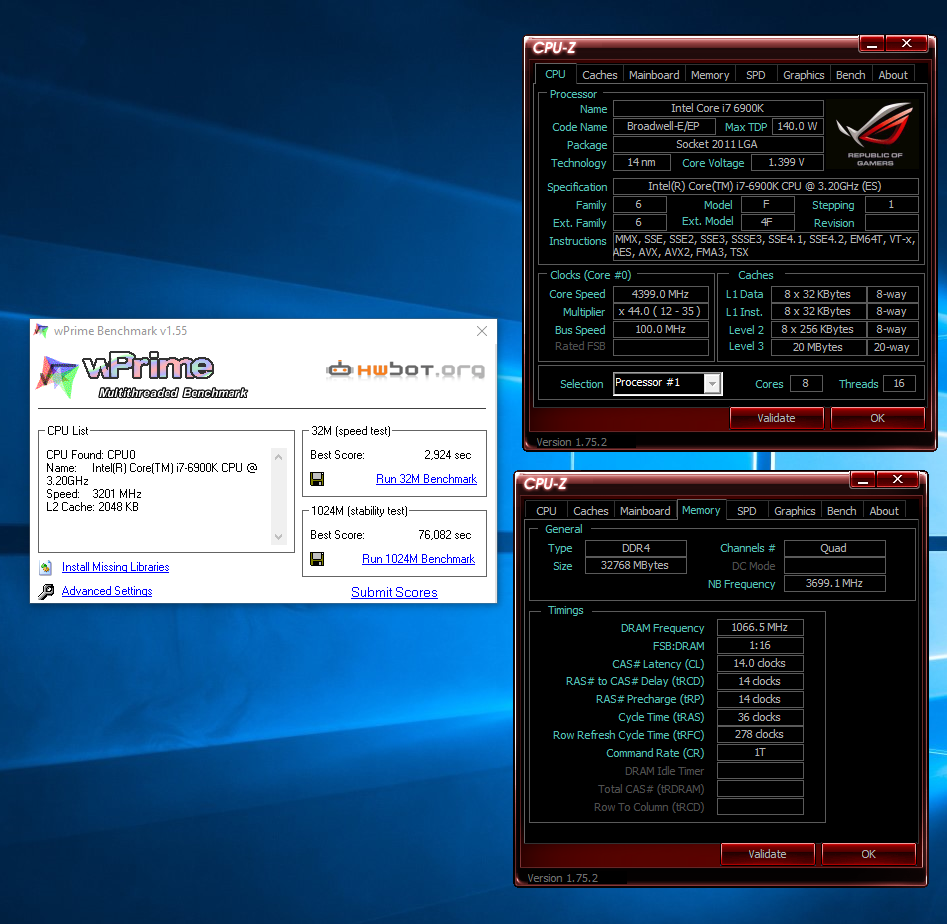Click the Multiplier value x 44.0
Screen dimensions: 947x924
(661, 312)
